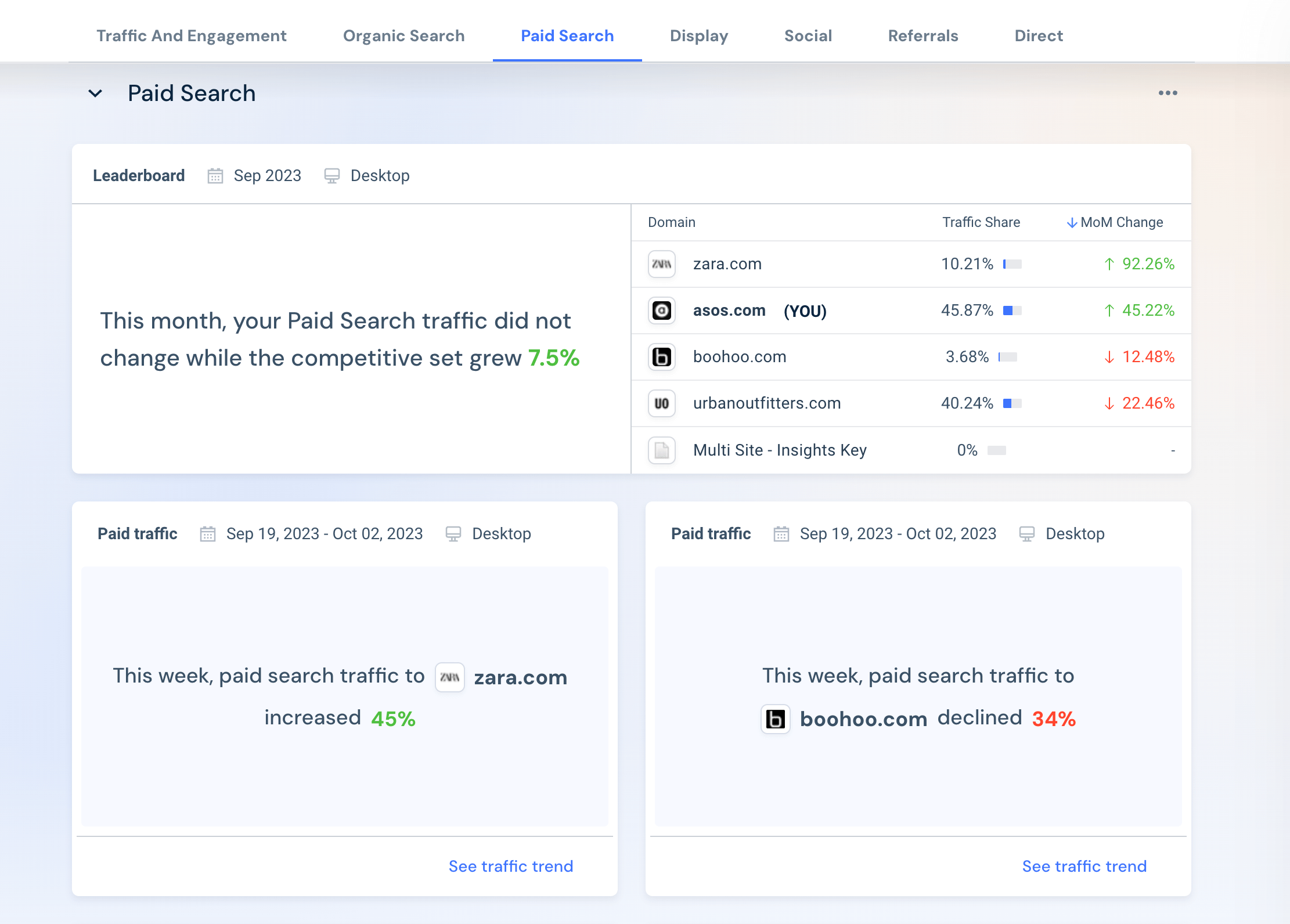Collapse the Paid Search section
Screen dimensions: 1290x924
(x=96, y=93)
